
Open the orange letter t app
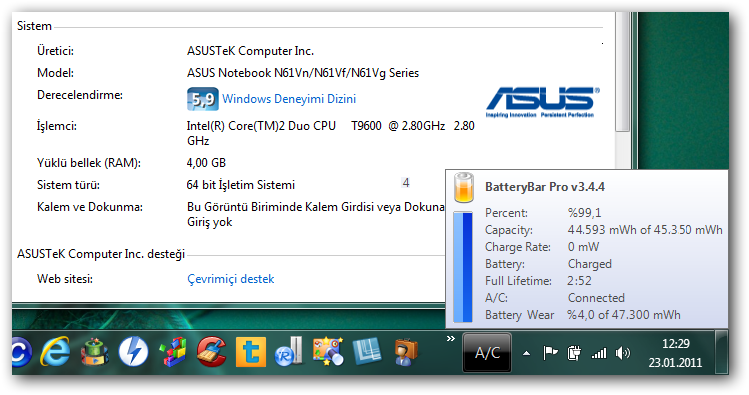point(251,352)
